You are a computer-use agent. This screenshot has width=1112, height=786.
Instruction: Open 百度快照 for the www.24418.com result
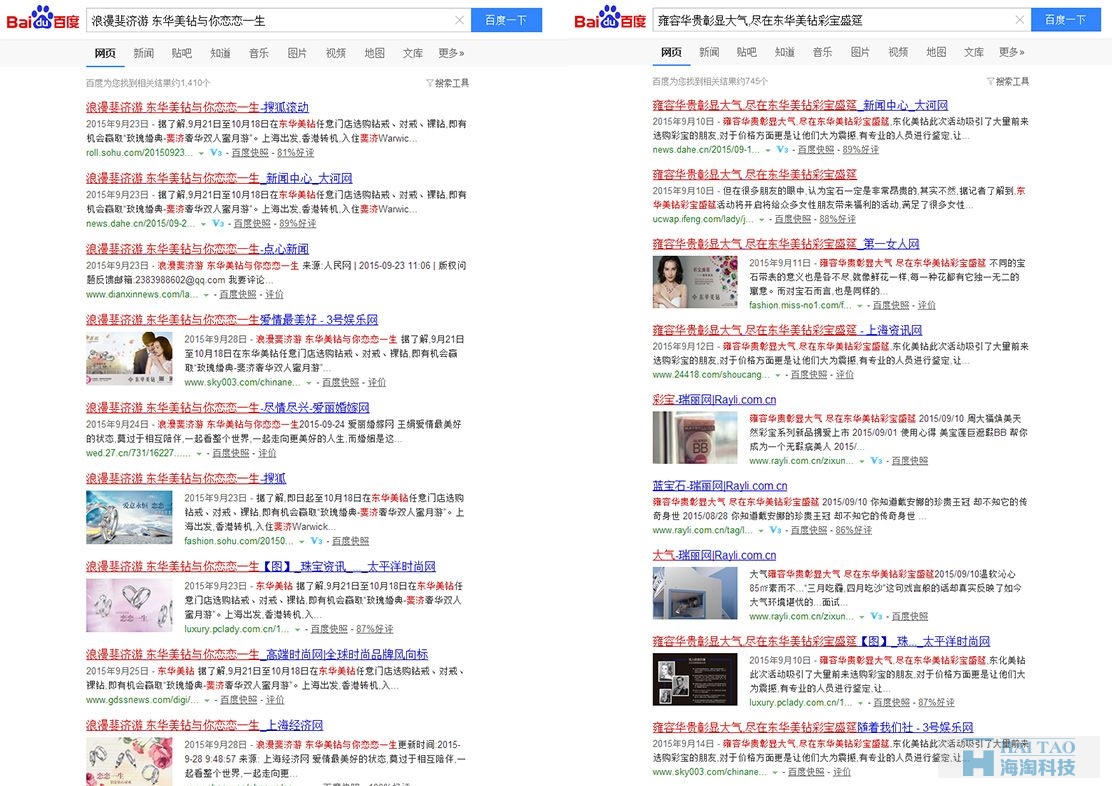coord(809,375)
